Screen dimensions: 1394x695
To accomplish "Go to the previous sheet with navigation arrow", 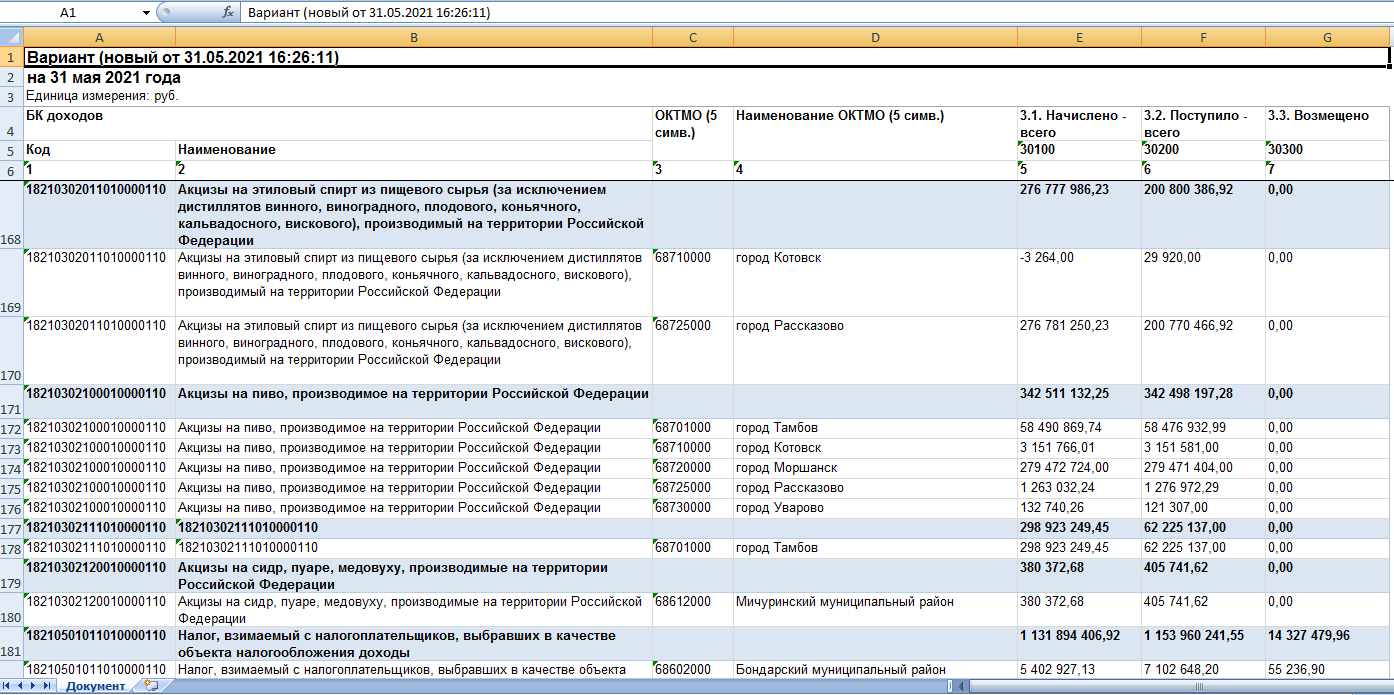I will [22, 686].
